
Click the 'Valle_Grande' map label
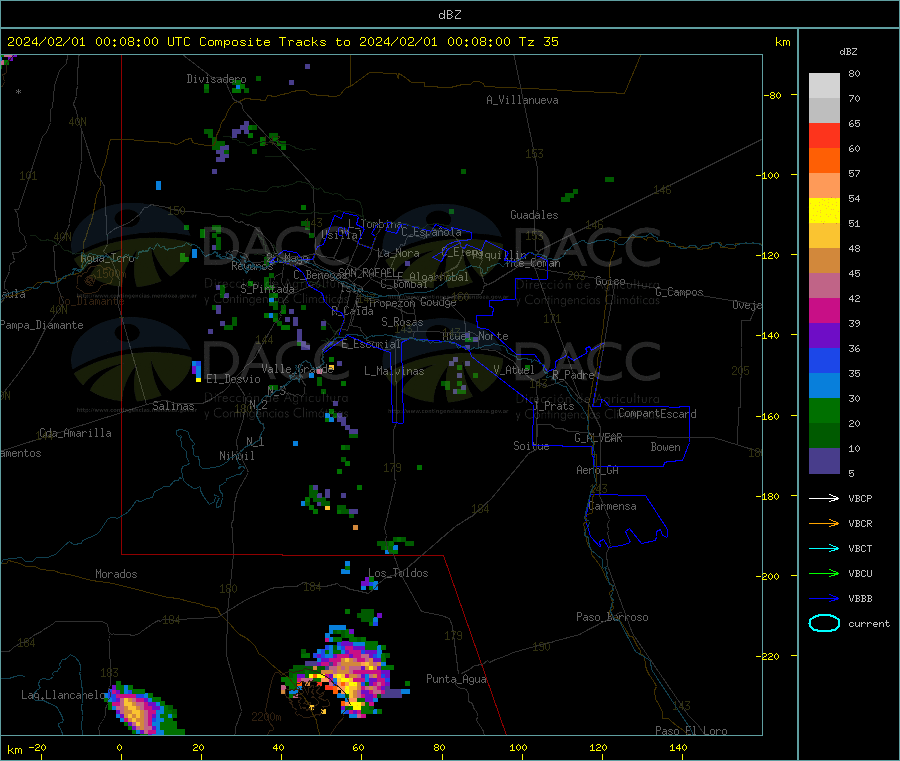click(x=298, y=370)
